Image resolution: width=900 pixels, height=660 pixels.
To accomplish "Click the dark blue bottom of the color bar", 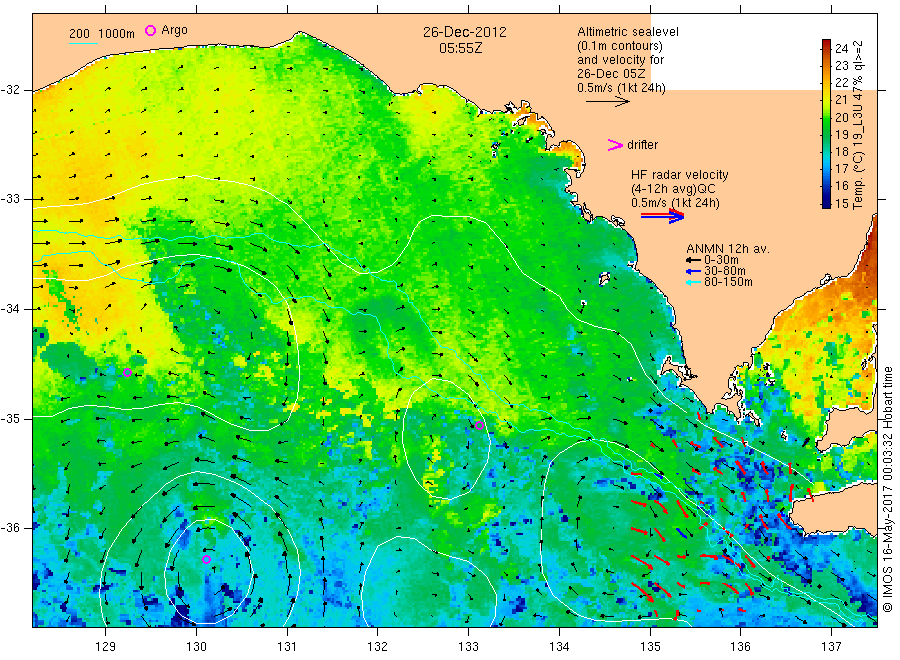I will 826,203.
